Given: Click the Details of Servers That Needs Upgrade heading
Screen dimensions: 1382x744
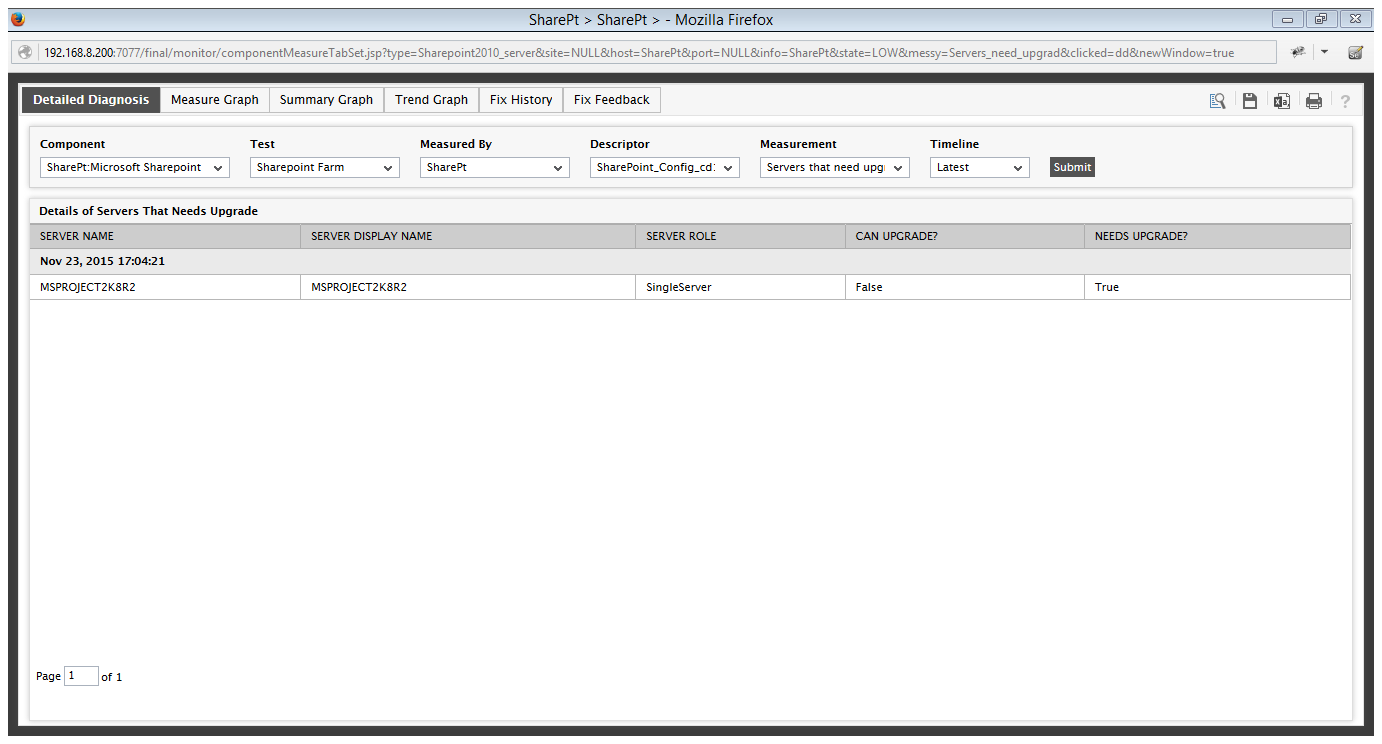Looking at the screenshot, I should [148, 211].
